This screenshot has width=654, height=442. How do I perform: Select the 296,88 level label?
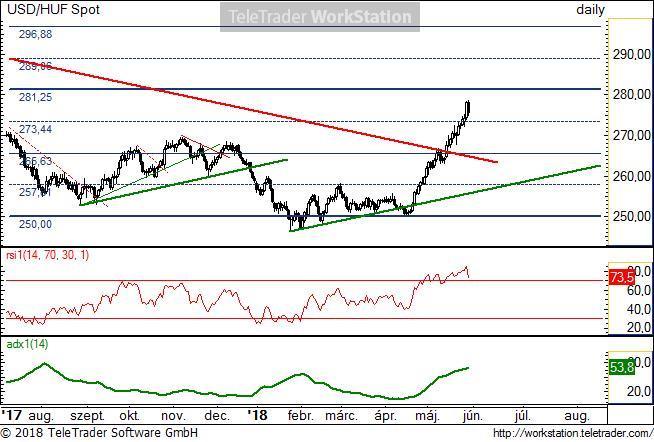click(35, 34)
